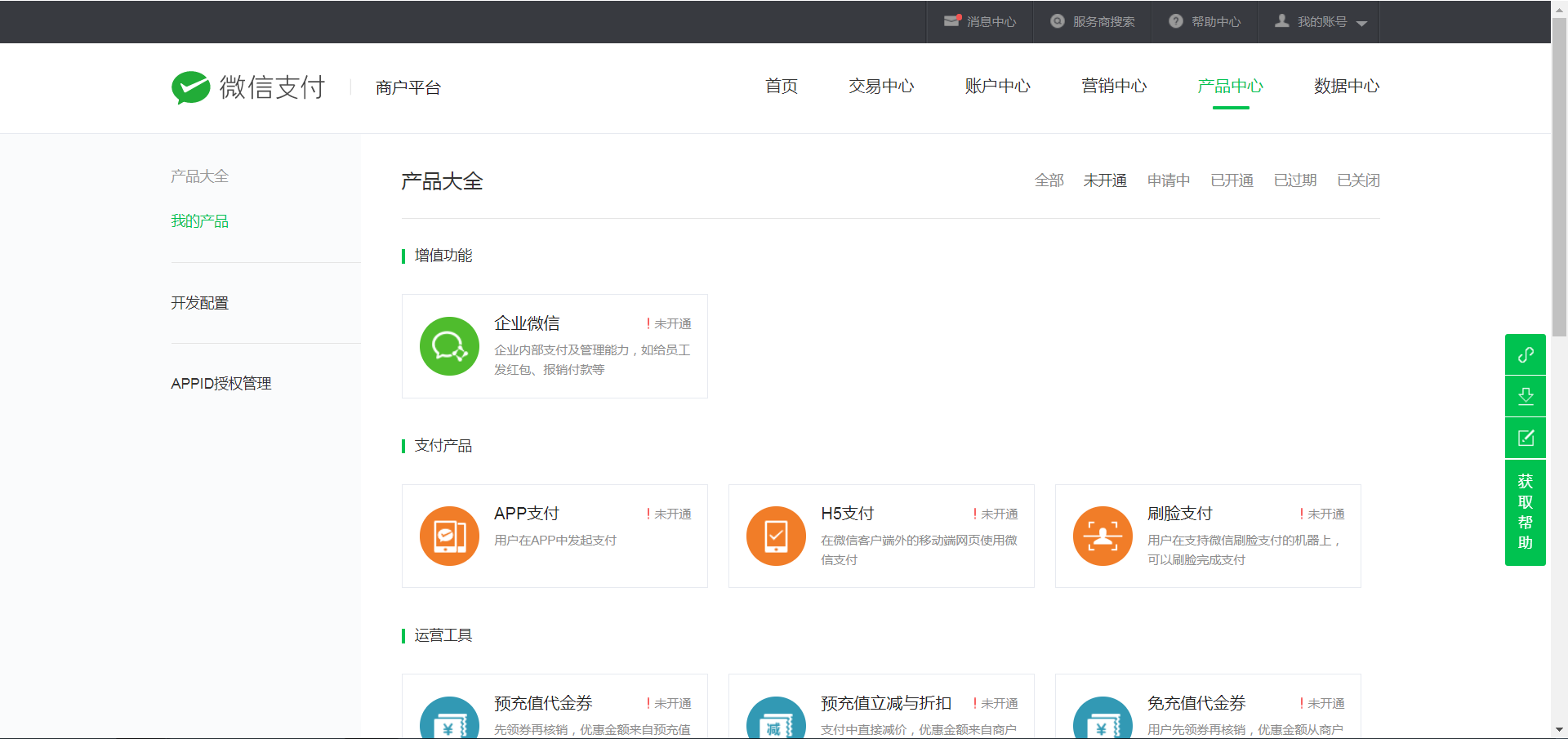Open the H5支付 product title
Screen dimensions: 1568x739
click(848, 514)
